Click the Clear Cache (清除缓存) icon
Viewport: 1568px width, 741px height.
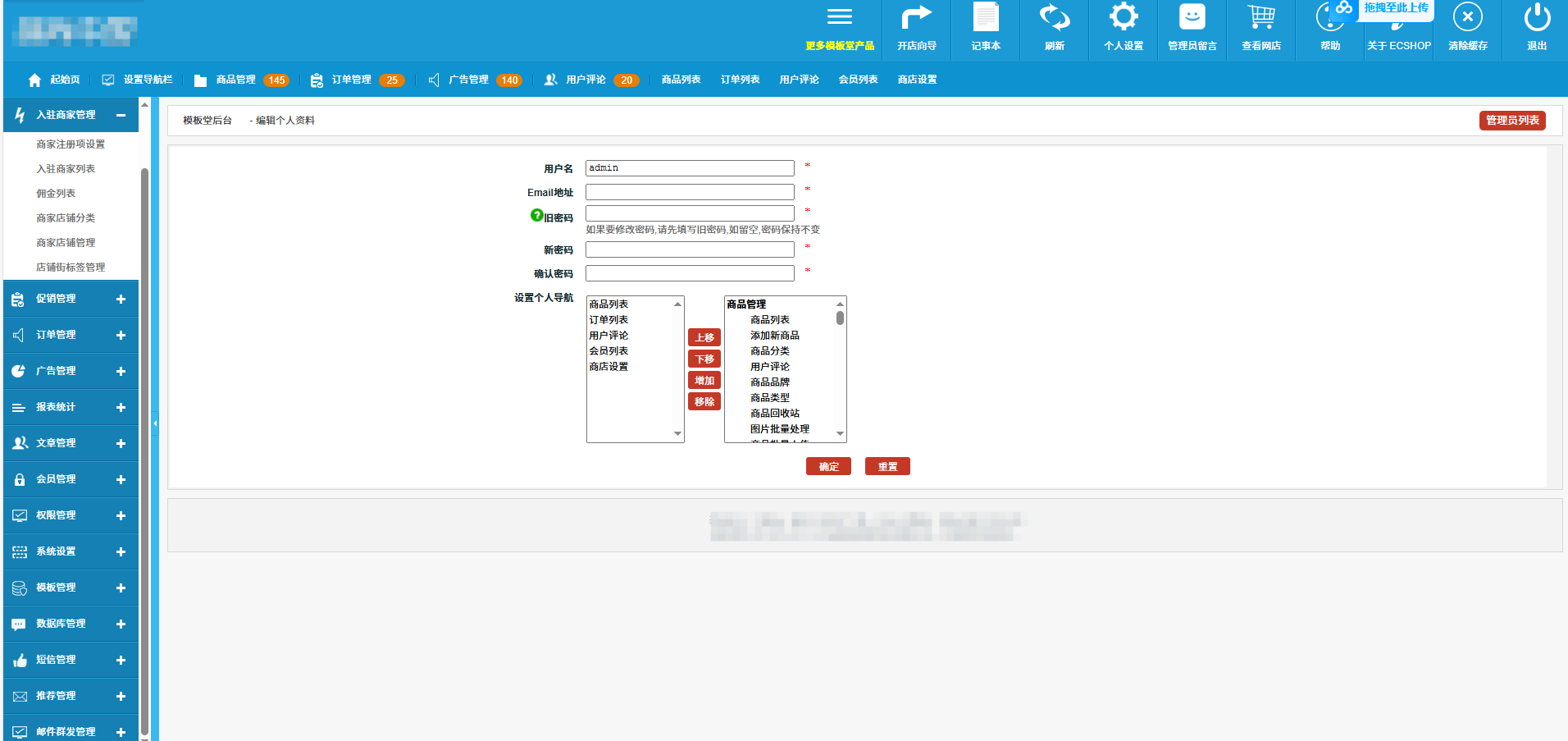coord(1468,20)
